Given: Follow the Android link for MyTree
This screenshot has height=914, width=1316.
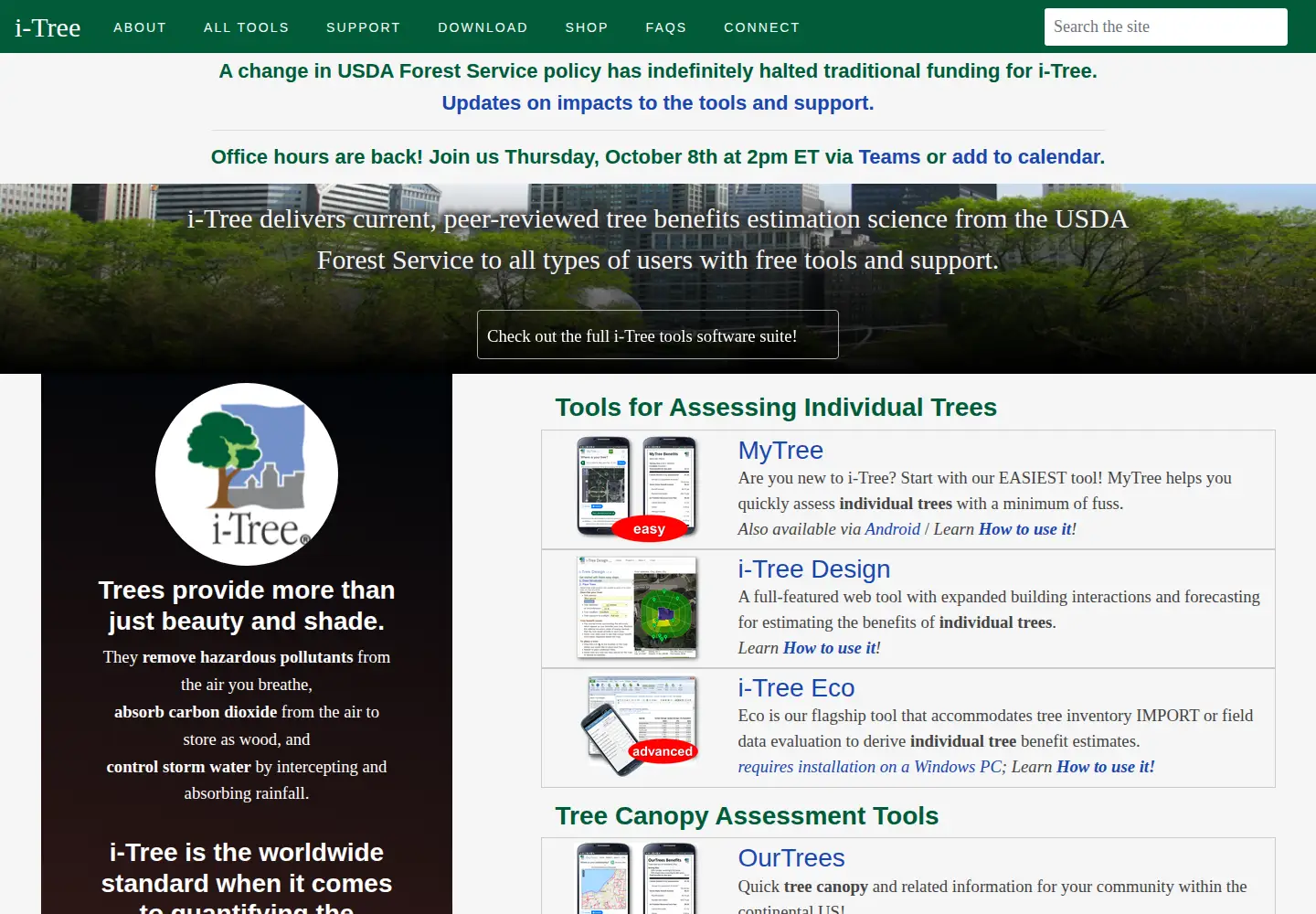Looking at the screenshot, I should (893, 529).
